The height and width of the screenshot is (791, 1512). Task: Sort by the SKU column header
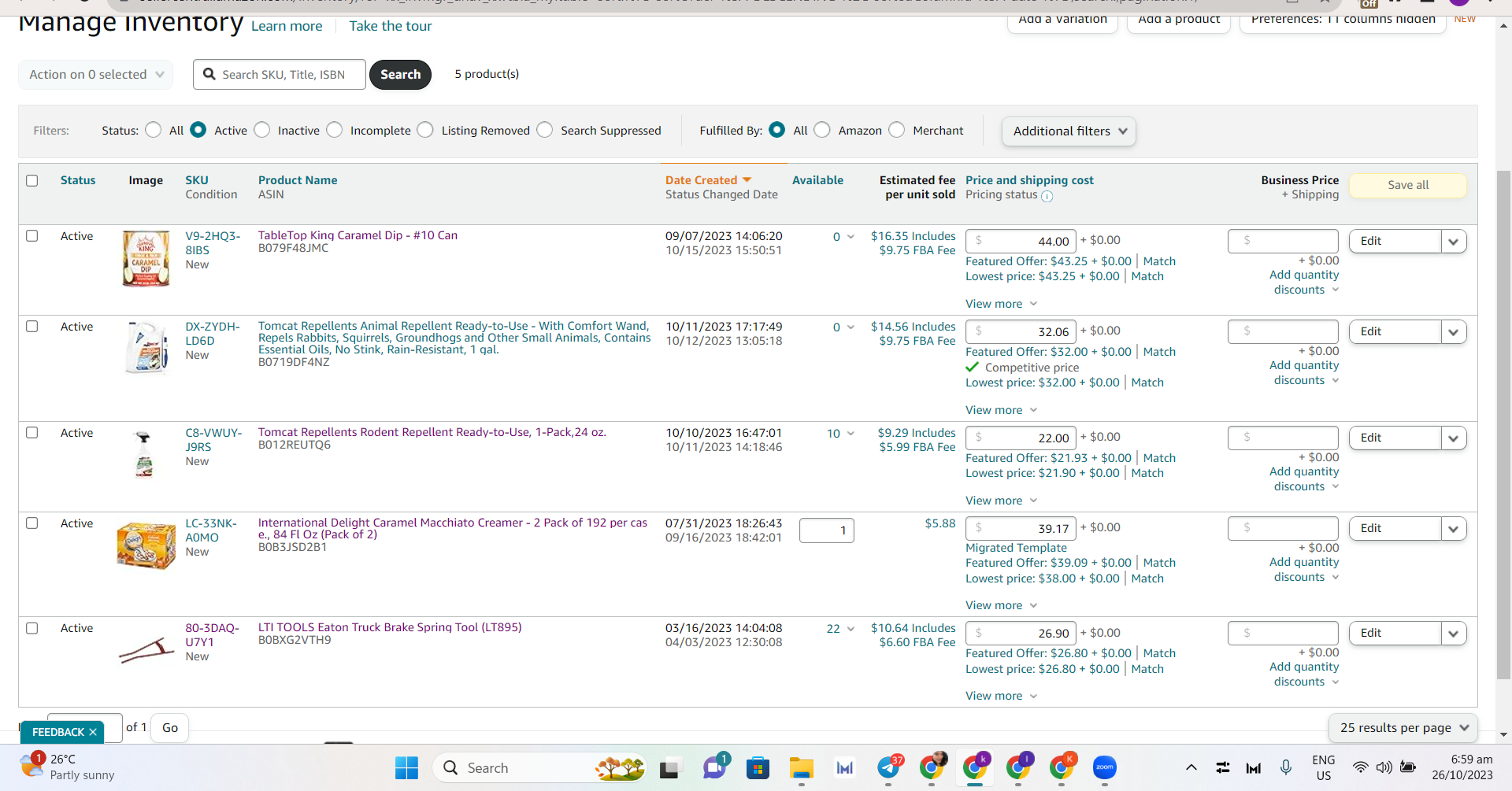197,180
